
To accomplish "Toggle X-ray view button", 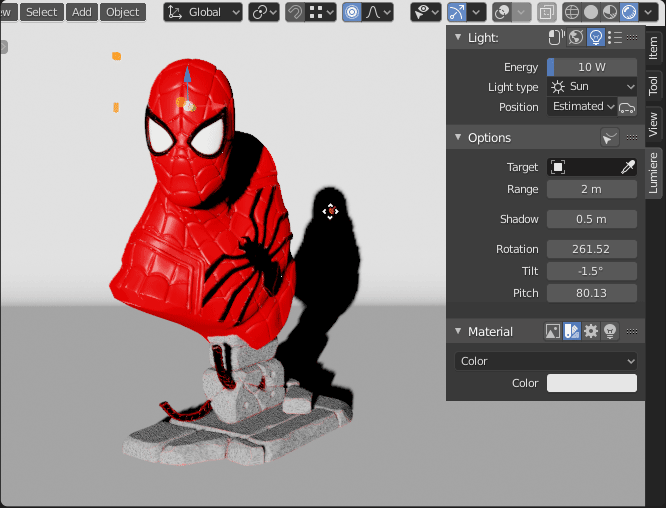I will click(x=547, y=12).
